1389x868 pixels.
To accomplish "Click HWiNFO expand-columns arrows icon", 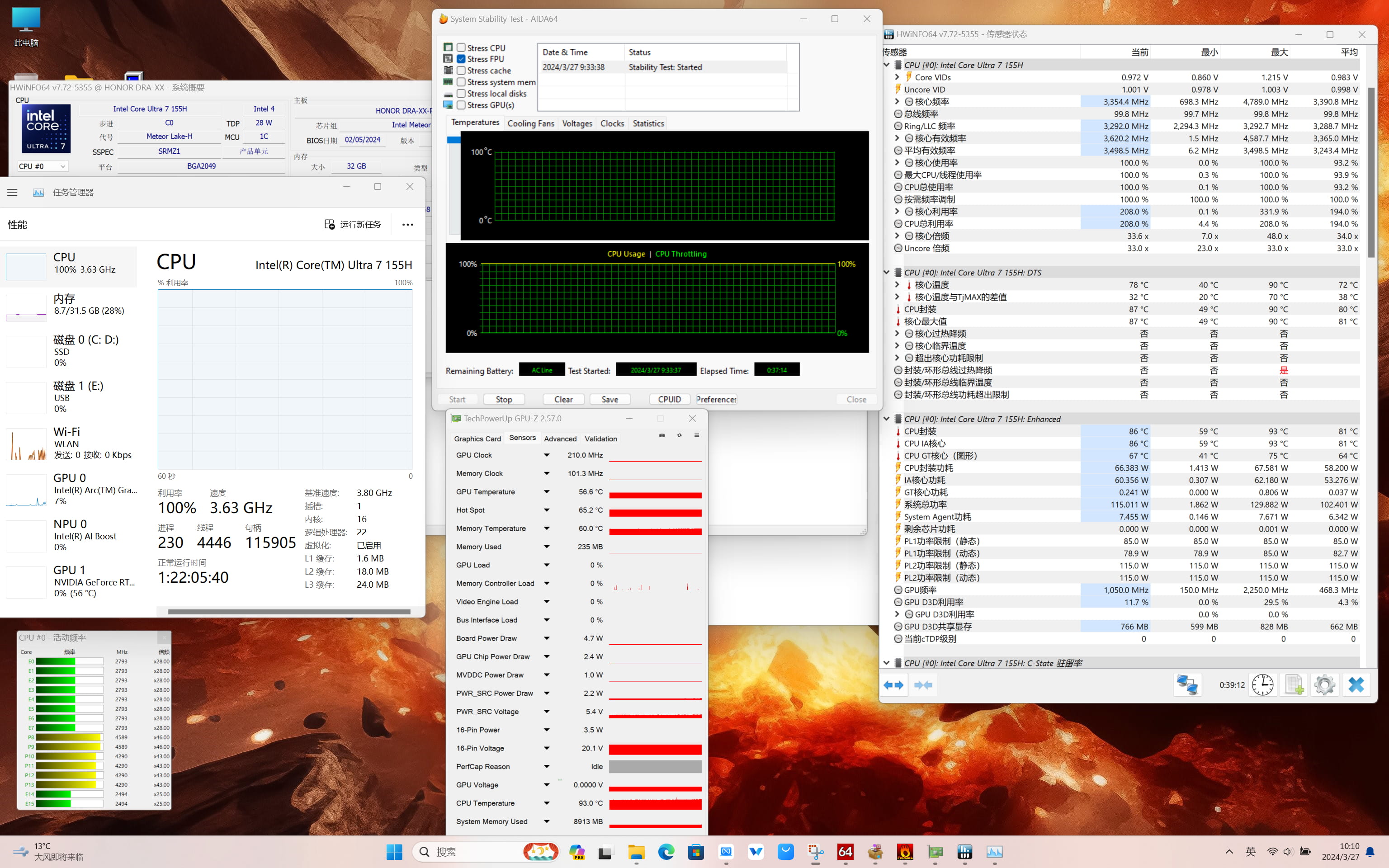I will coord(893,685).
